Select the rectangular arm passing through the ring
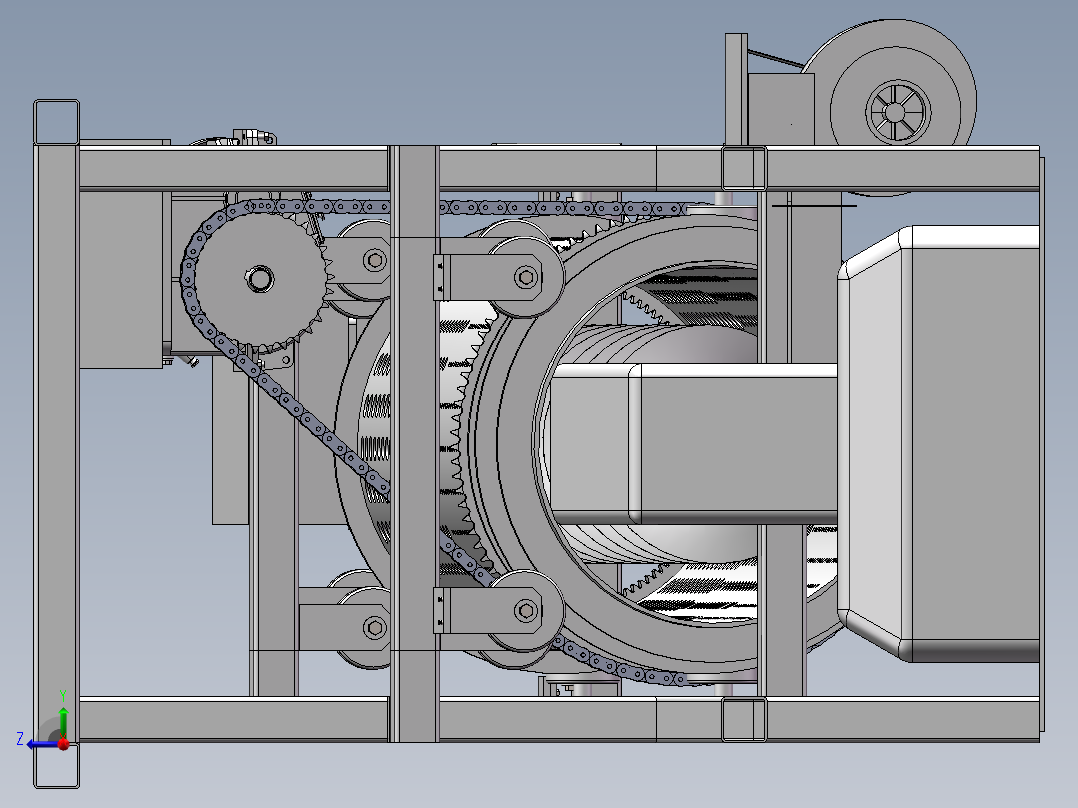 tap(694, 444)
